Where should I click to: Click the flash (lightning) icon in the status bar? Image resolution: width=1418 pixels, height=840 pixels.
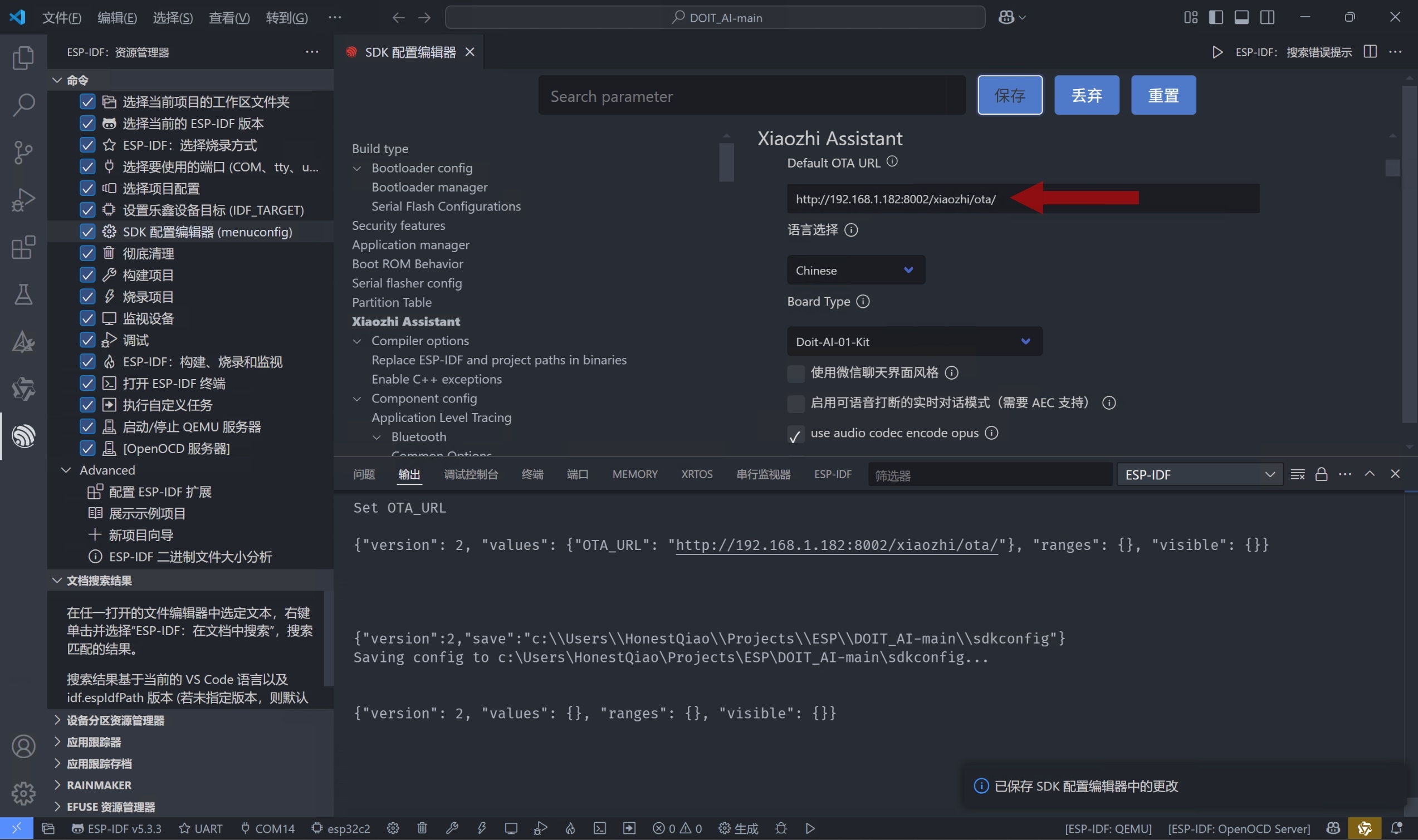(x=482, y=828)
